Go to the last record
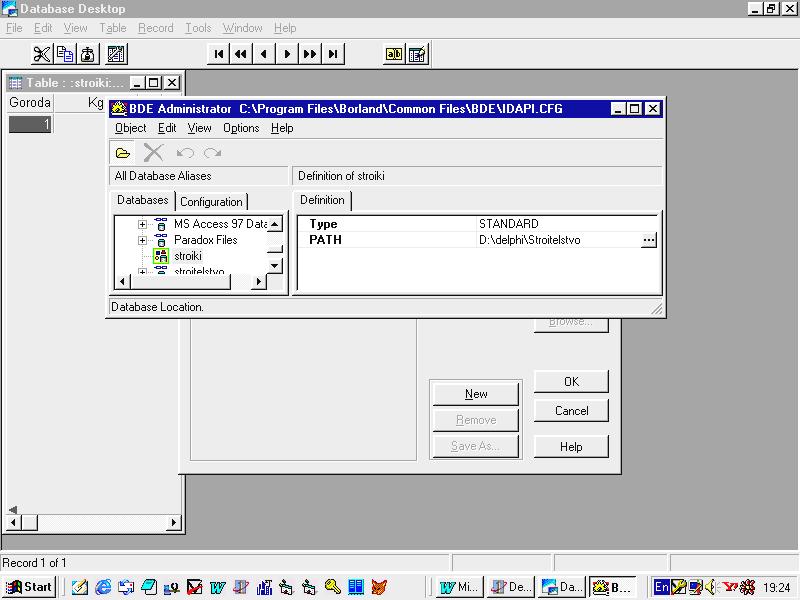 tap(333, 54)
